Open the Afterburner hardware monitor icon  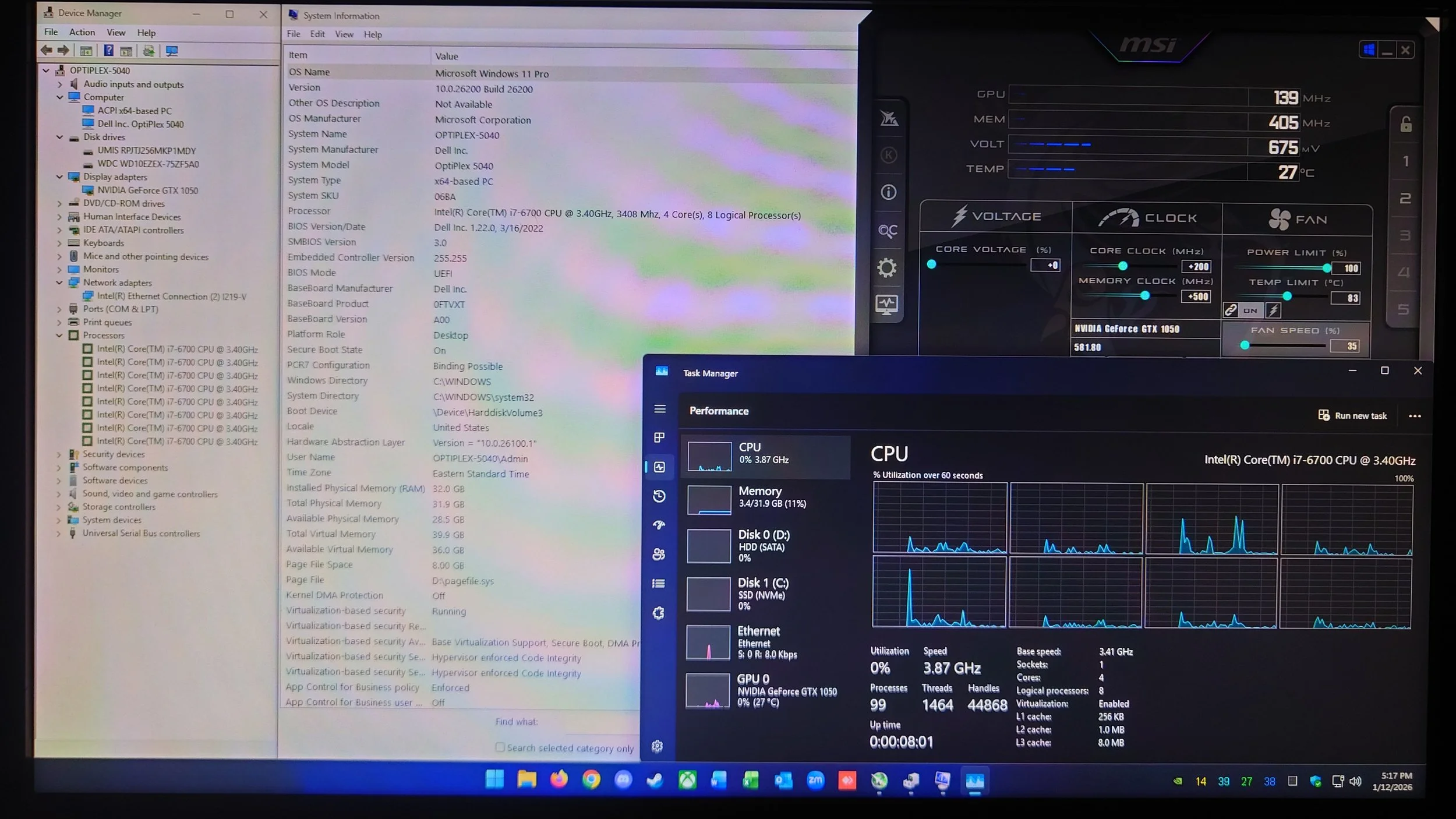click(886, 304)
